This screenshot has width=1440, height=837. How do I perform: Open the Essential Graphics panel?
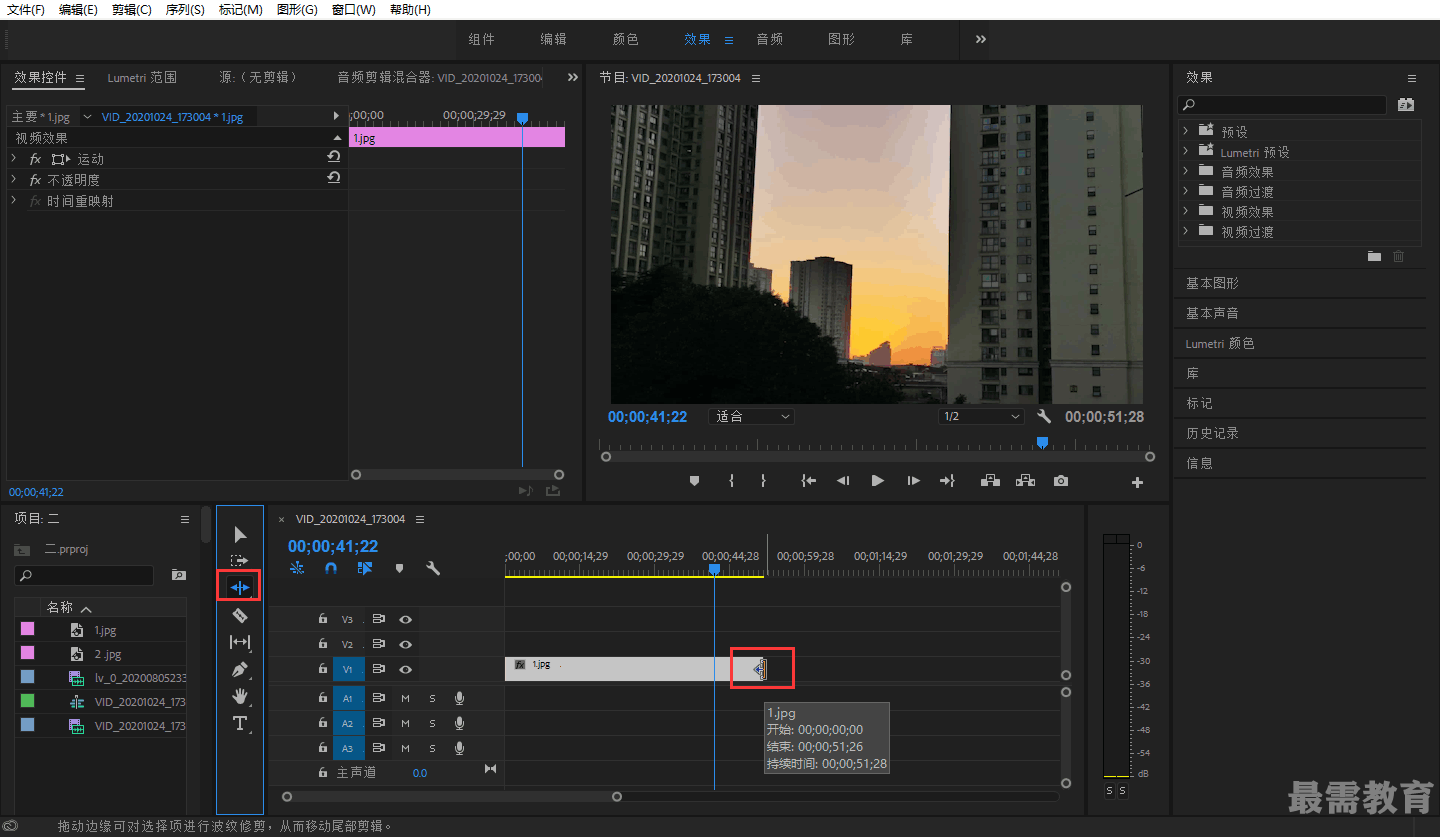point(1212,283)
